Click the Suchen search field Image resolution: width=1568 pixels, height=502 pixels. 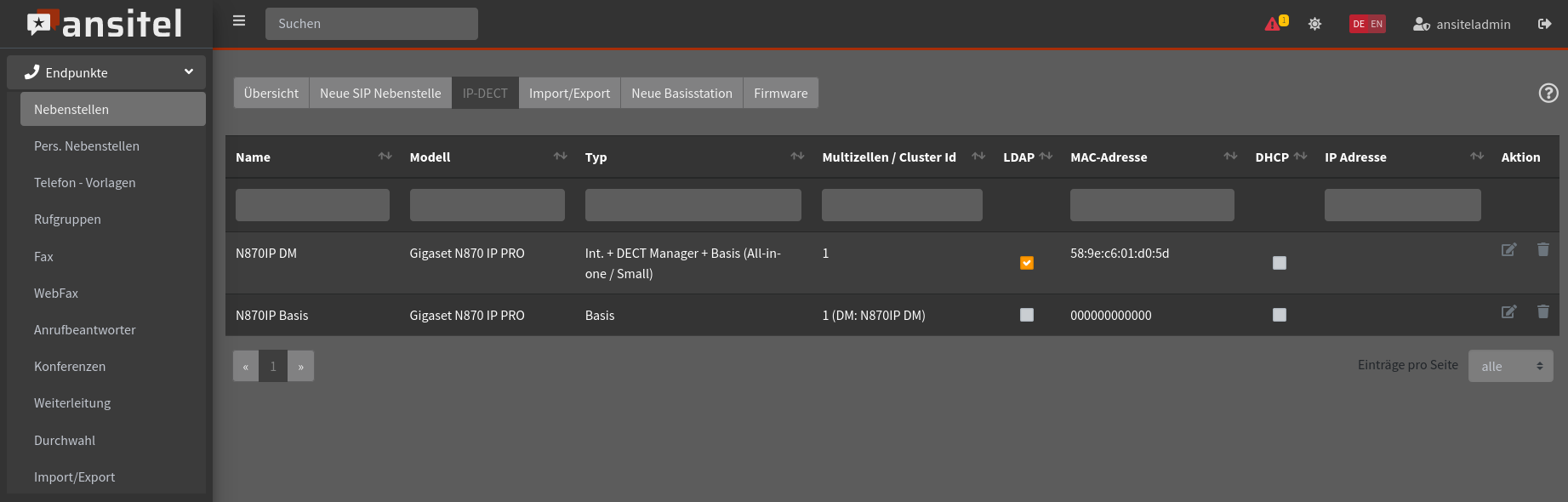pos(372,24)
